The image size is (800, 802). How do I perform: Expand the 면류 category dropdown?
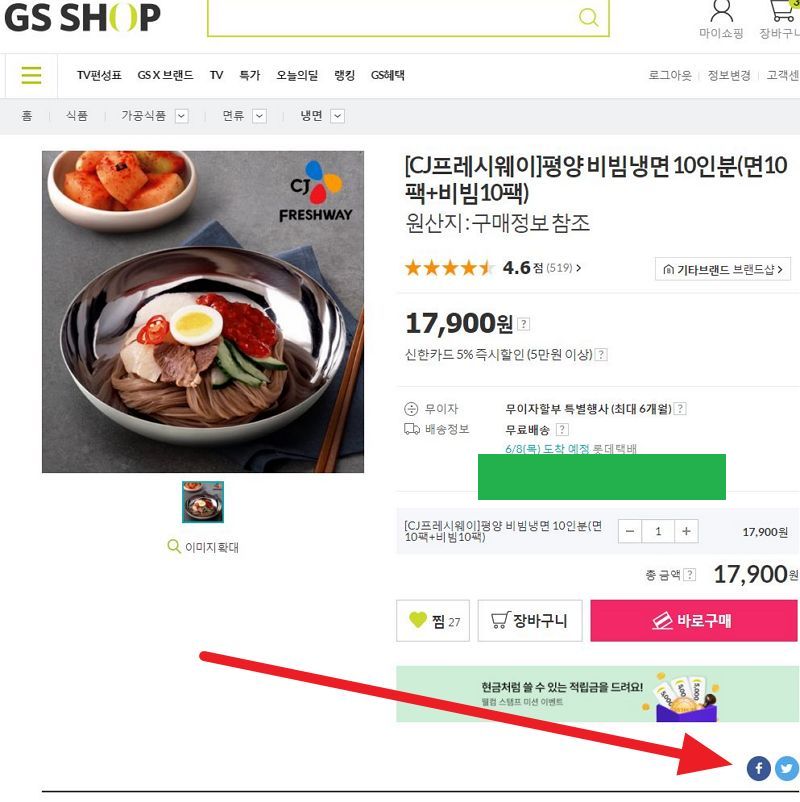click(259, 116)
